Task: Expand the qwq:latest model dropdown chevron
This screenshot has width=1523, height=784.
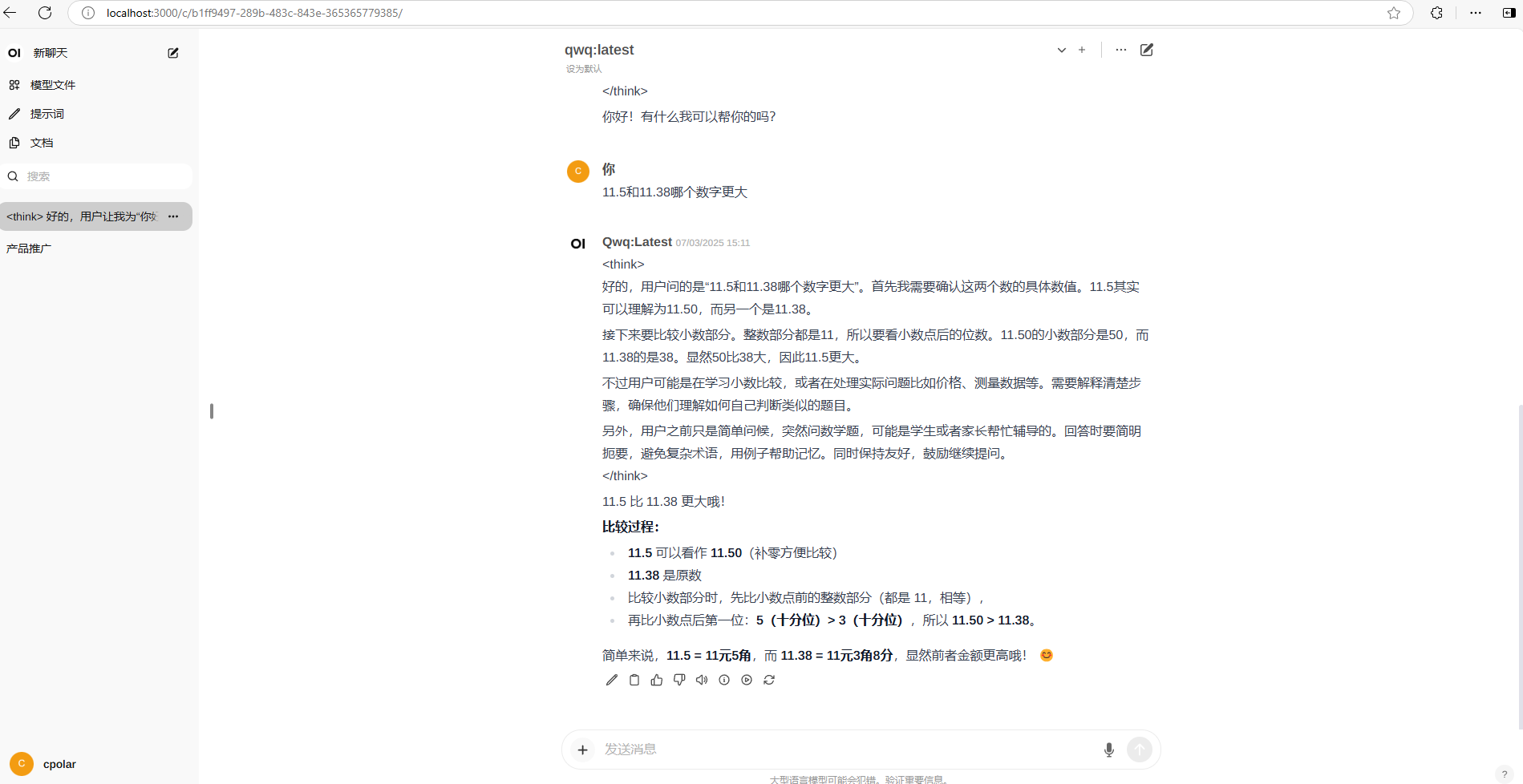Action: point(1061,50)
